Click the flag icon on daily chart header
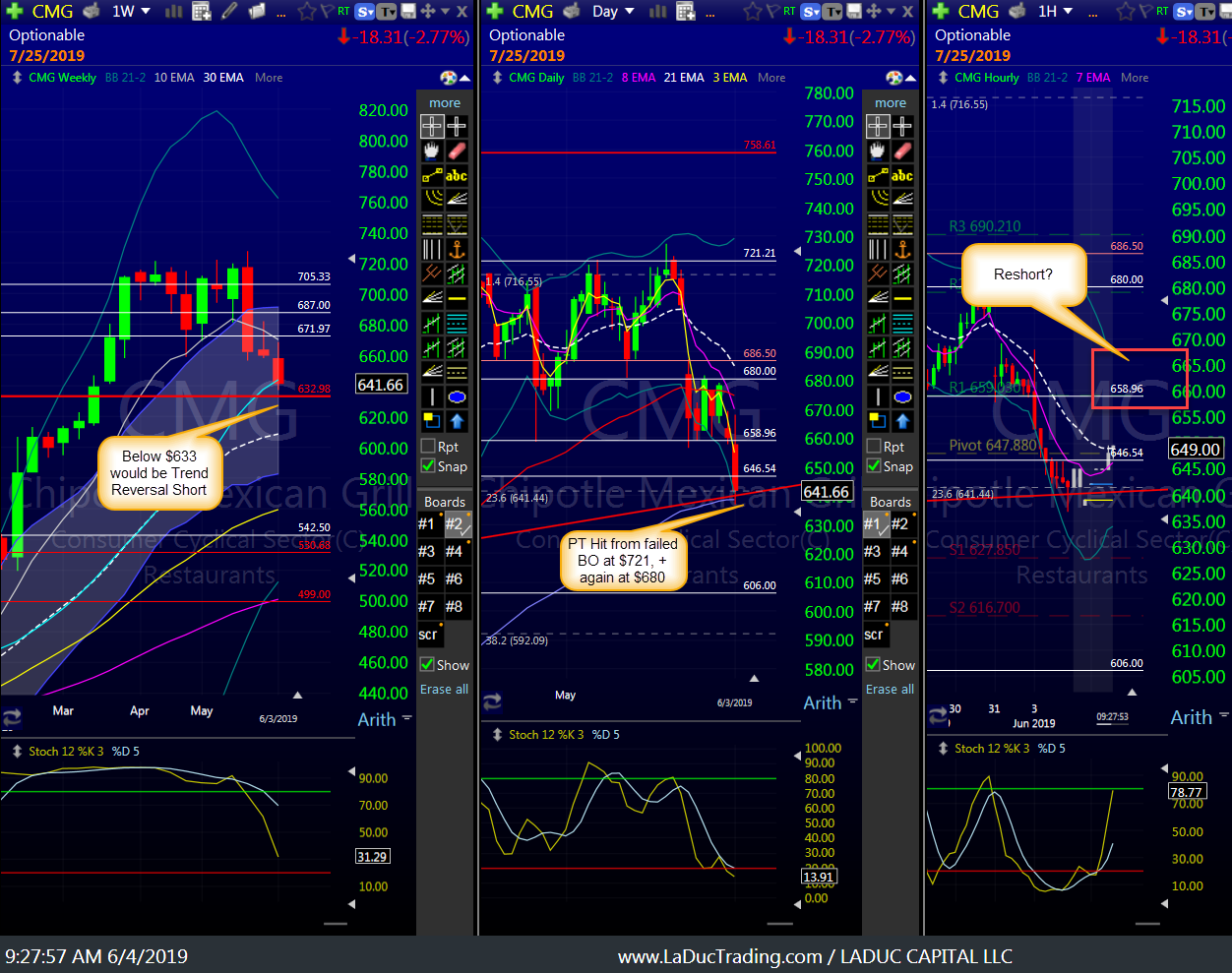Viewport: 1232px width, 973px height. tap(771, 12)
